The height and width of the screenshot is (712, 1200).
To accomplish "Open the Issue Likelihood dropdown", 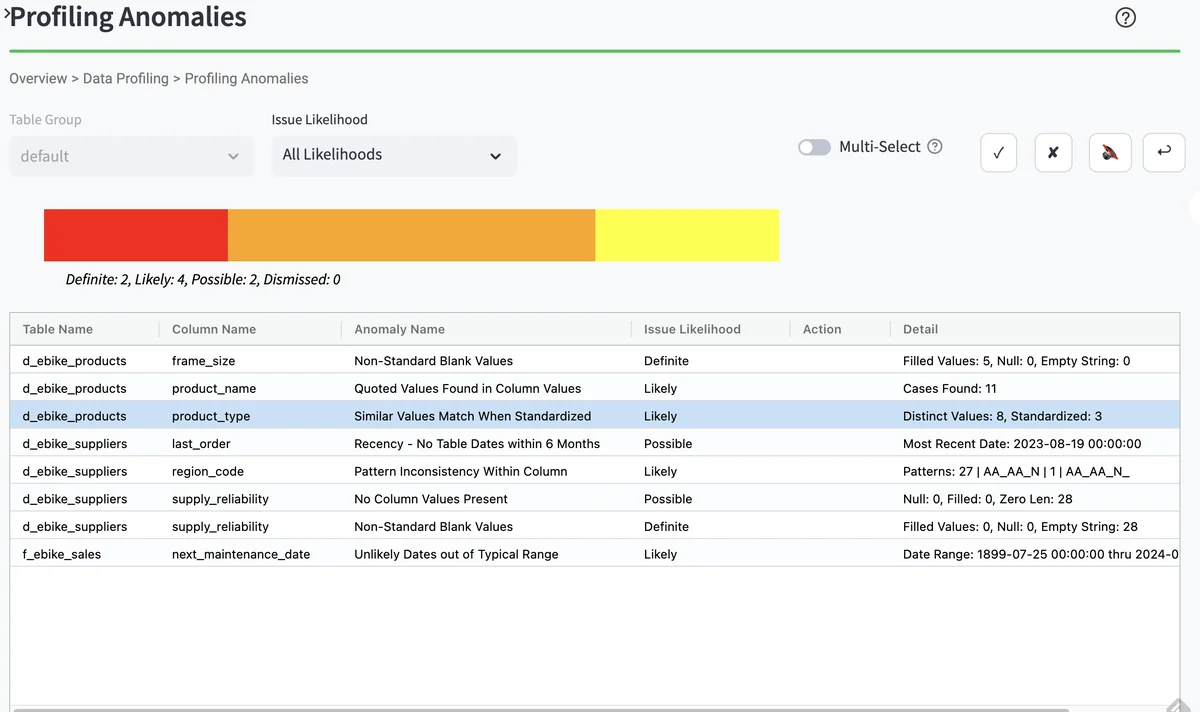I will coord(393,156).
